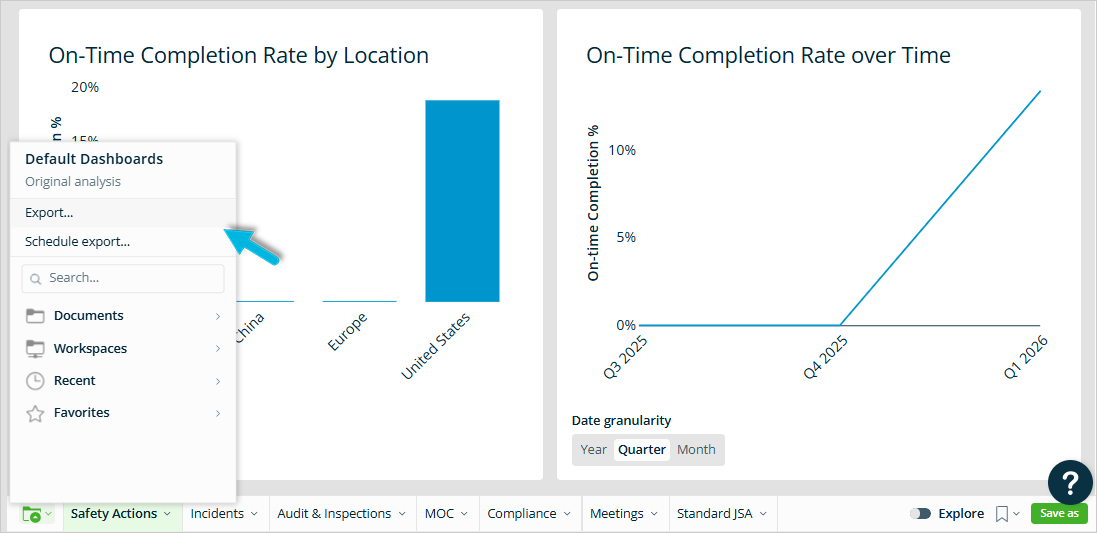Click the Documents folder icon
This screenshot has height=533, width=1097.
(x=35, y=316)
